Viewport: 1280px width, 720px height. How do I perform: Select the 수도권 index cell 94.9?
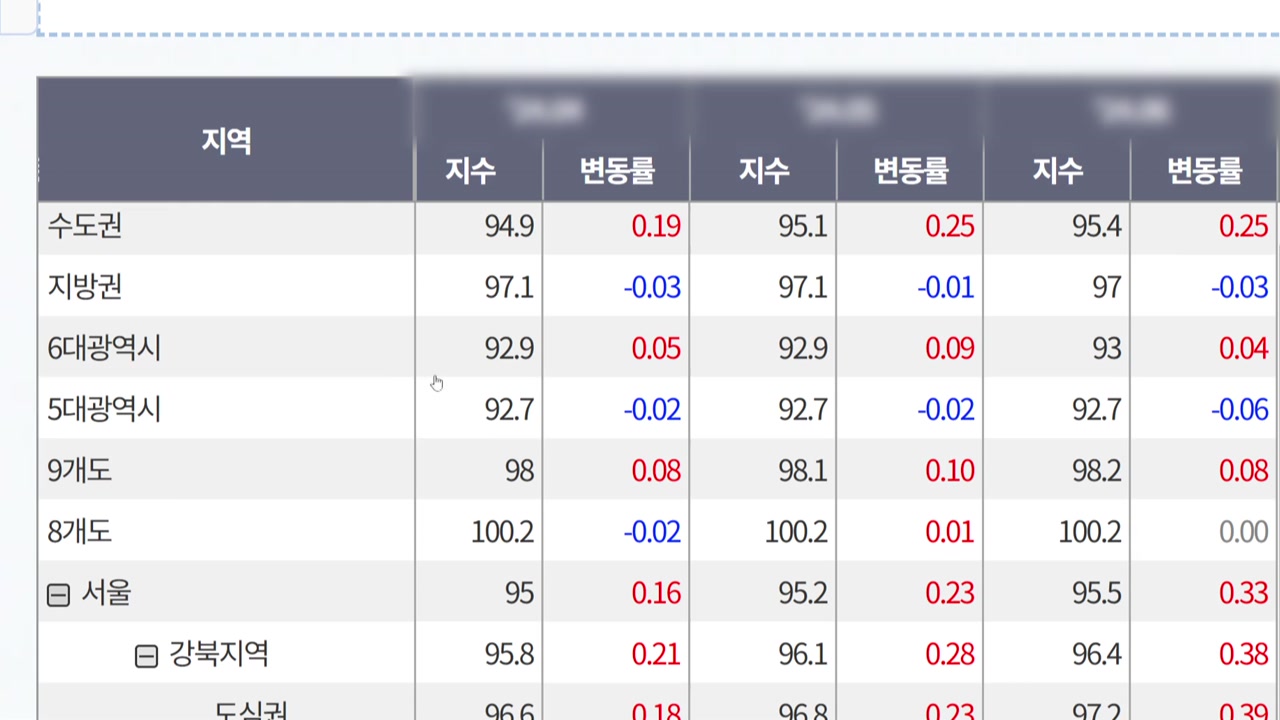(x=509, y=226)
